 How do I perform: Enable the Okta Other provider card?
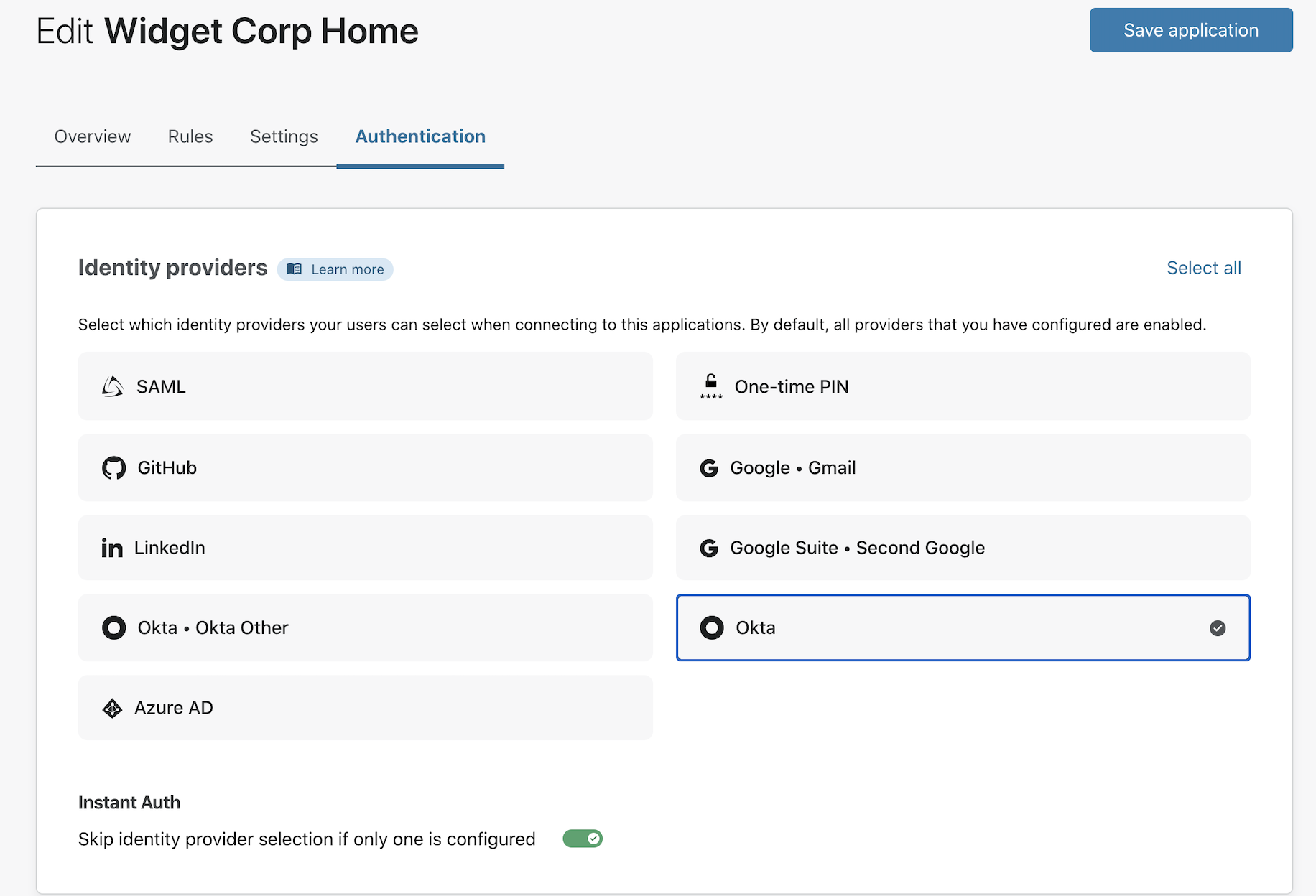coord(365,628)
